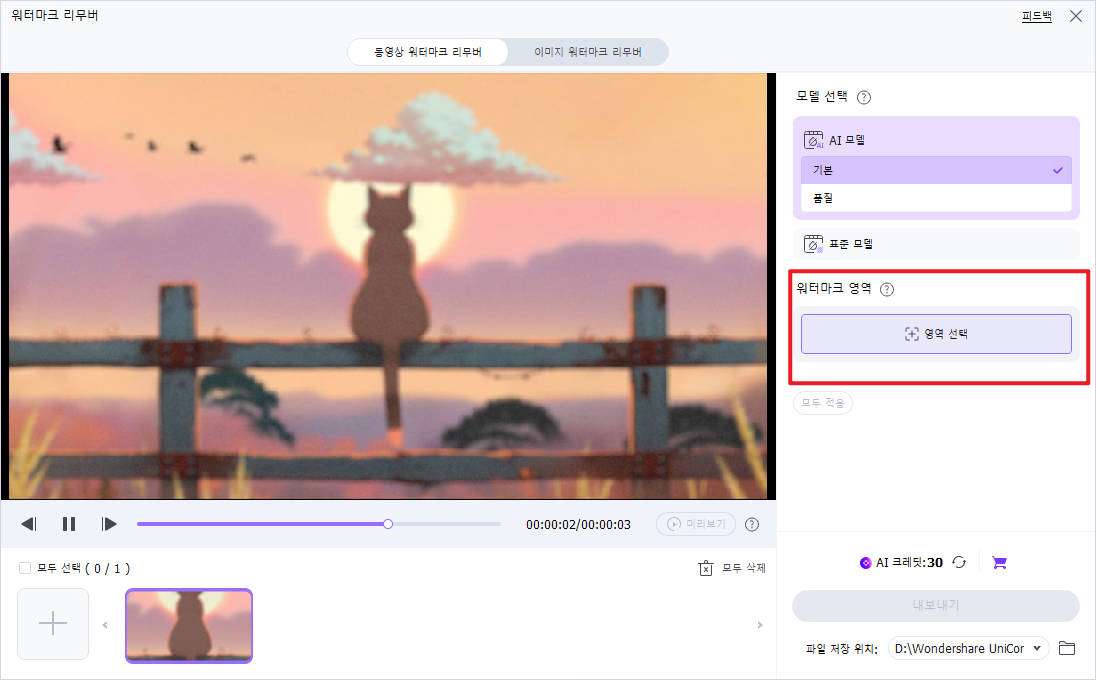Click the 00:00:02/00:00:03 timecode

pos(578,524)
